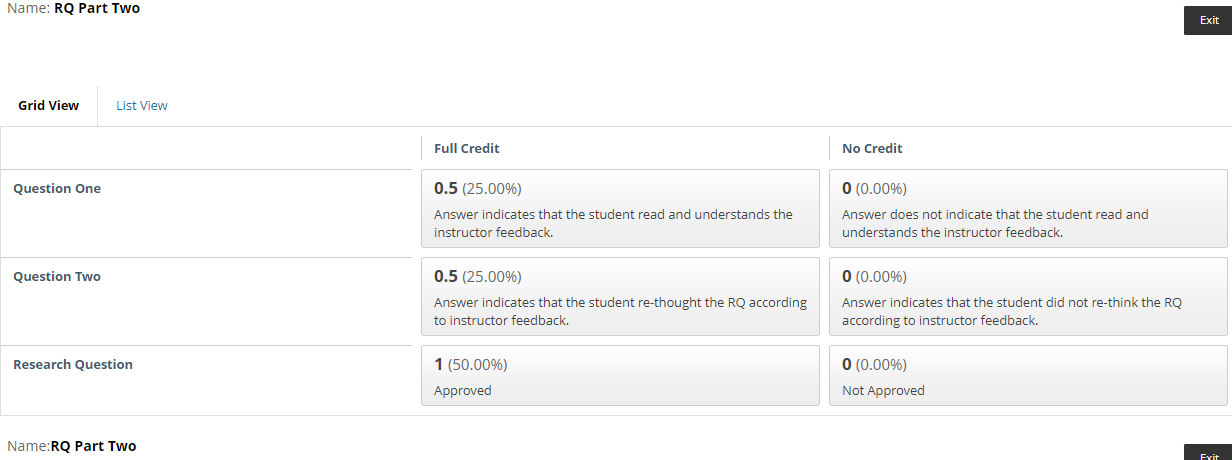Click the Question Two row label
This screenshot has width=1232, height=460.
tap(57, 276)
